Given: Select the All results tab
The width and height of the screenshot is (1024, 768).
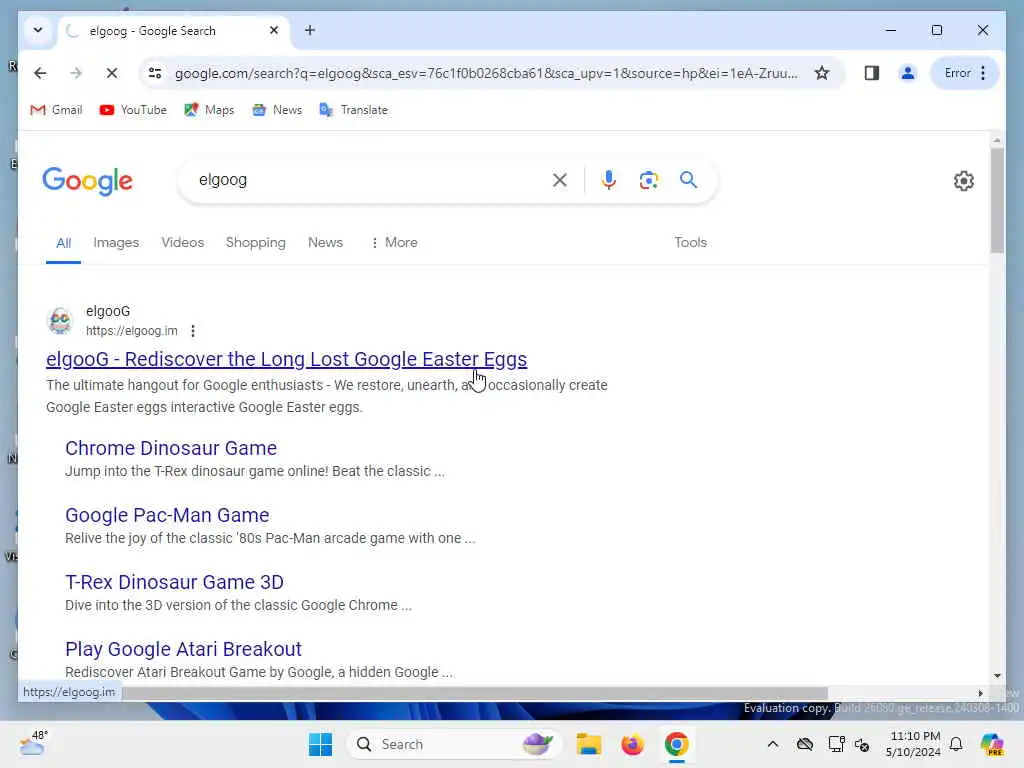Looking at the screenshot, I should pos(63,243).
